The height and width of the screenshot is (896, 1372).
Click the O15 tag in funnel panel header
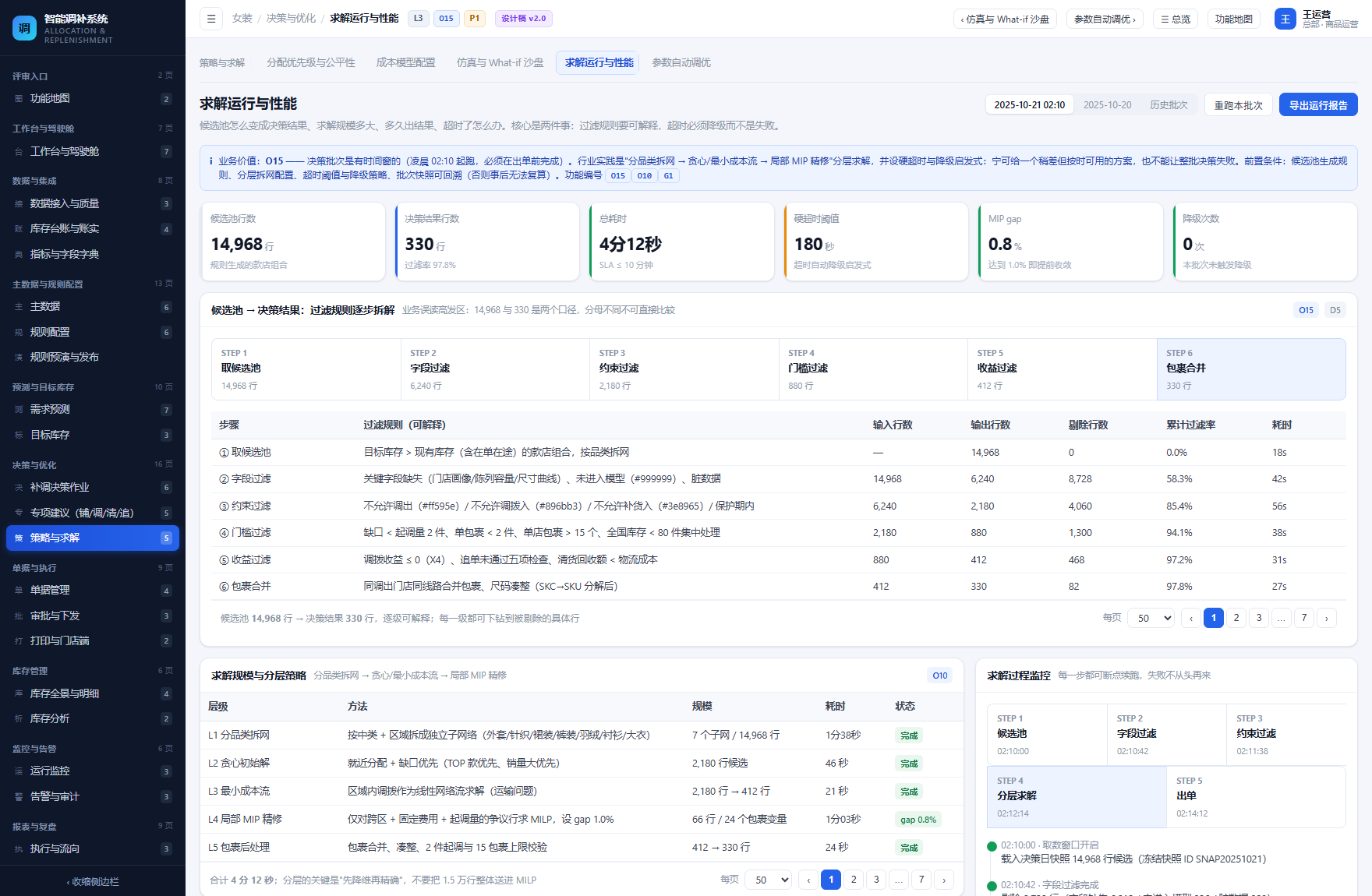1307,310
